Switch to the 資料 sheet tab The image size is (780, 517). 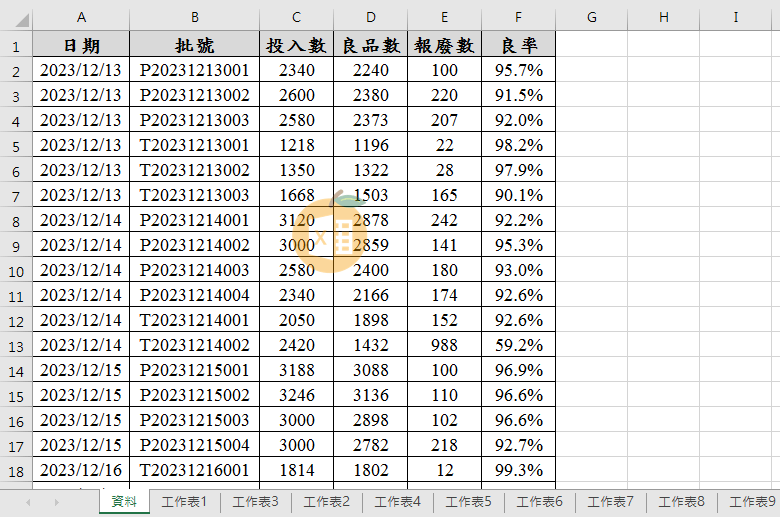pos(124,502)
